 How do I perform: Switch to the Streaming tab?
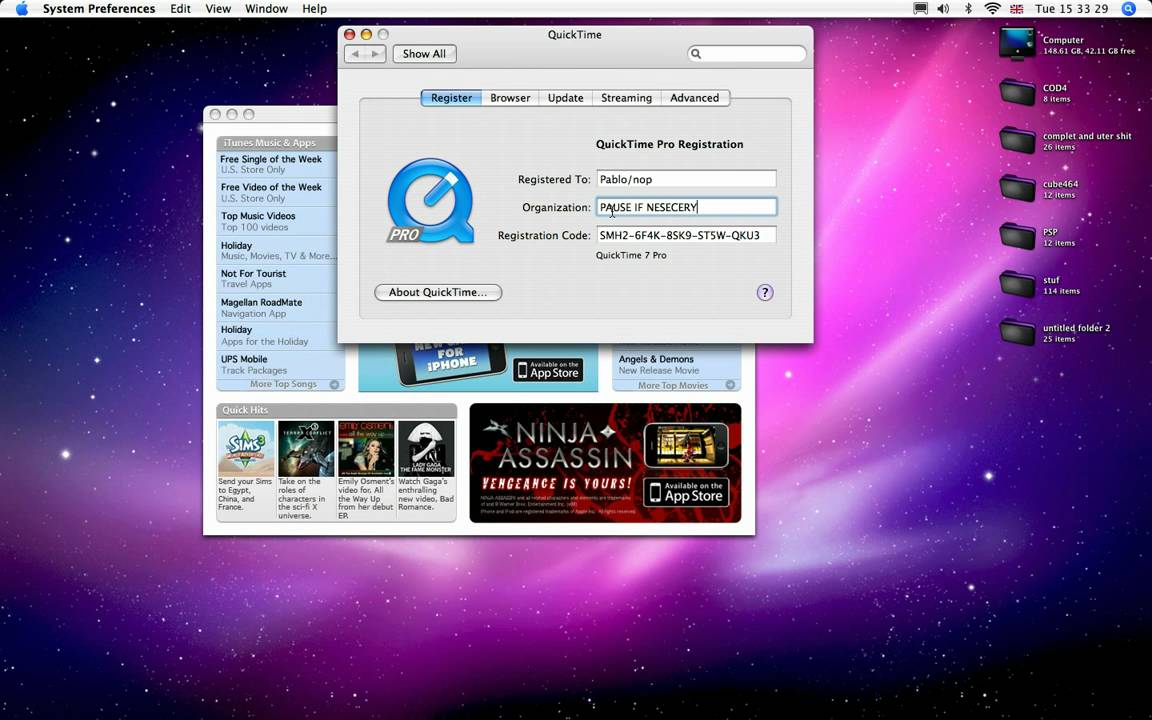click(626, 98)
